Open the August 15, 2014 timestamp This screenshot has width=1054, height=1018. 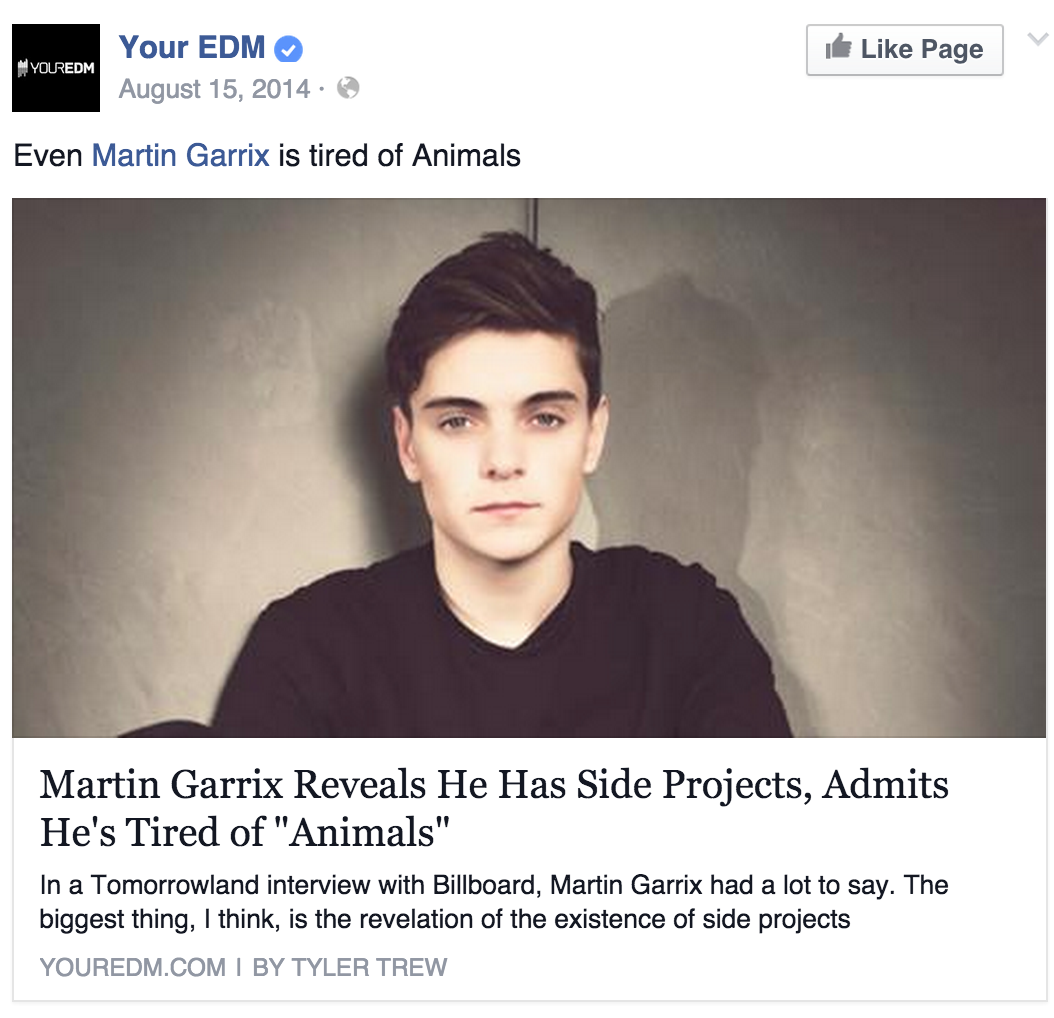pos(214,89)
